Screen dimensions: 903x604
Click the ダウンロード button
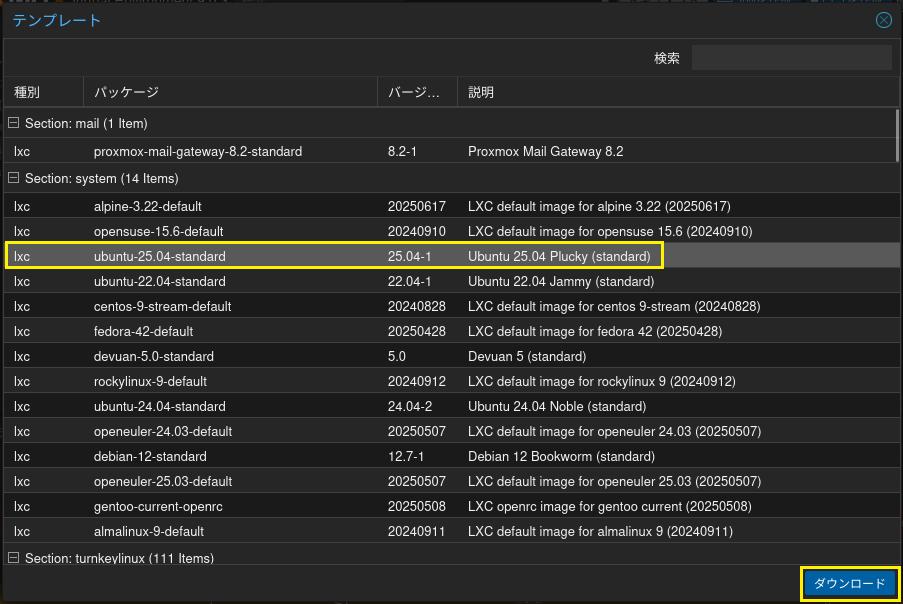tap(849, 583)
